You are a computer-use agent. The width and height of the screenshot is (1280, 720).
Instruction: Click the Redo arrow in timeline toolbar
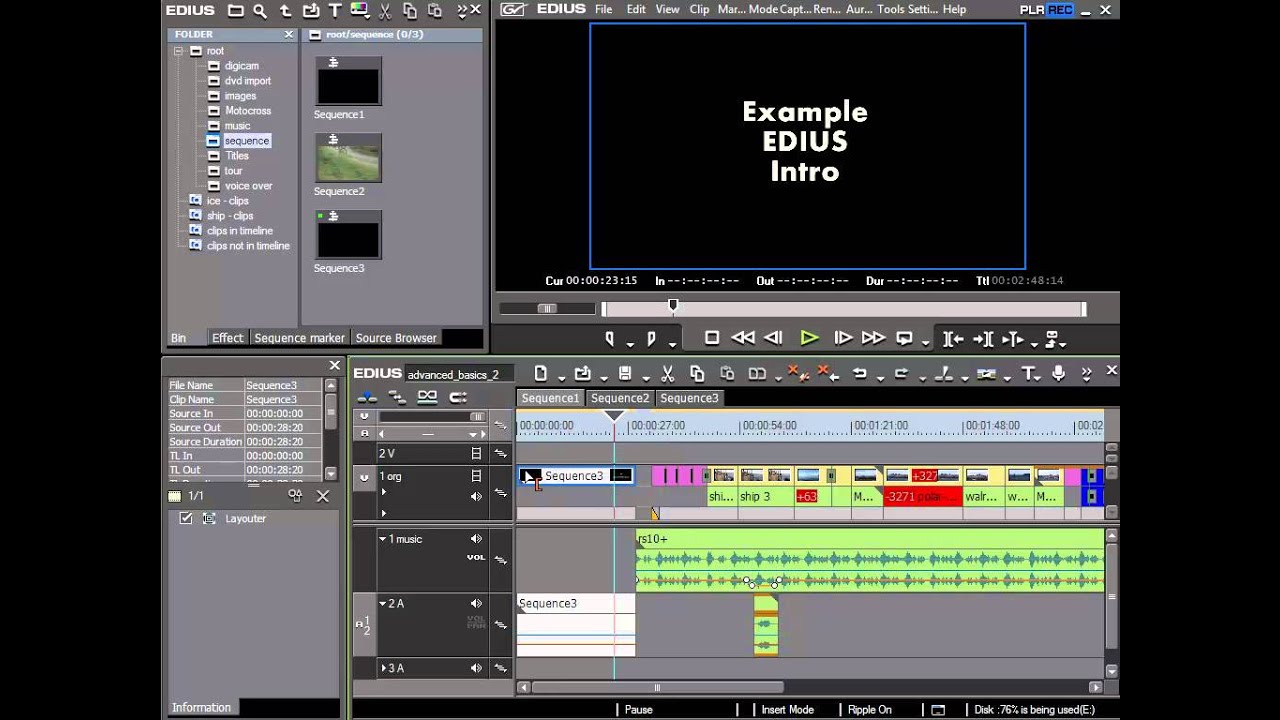pos(901,374)
